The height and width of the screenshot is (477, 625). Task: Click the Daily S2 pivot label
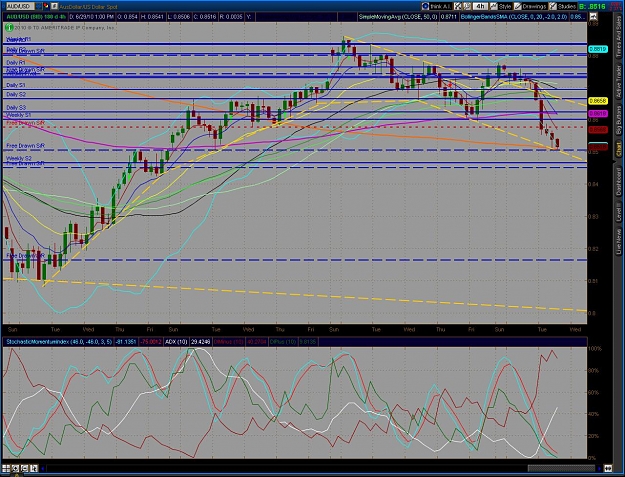(16, 94)
